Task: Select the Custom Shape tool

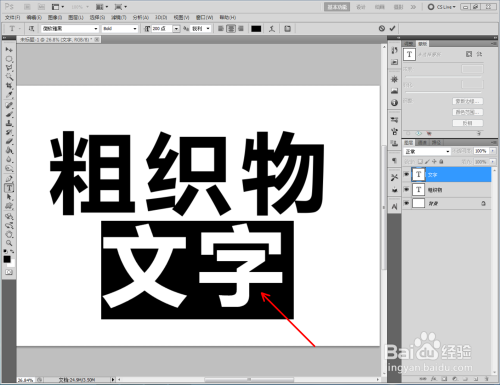Action: point(9,206)
